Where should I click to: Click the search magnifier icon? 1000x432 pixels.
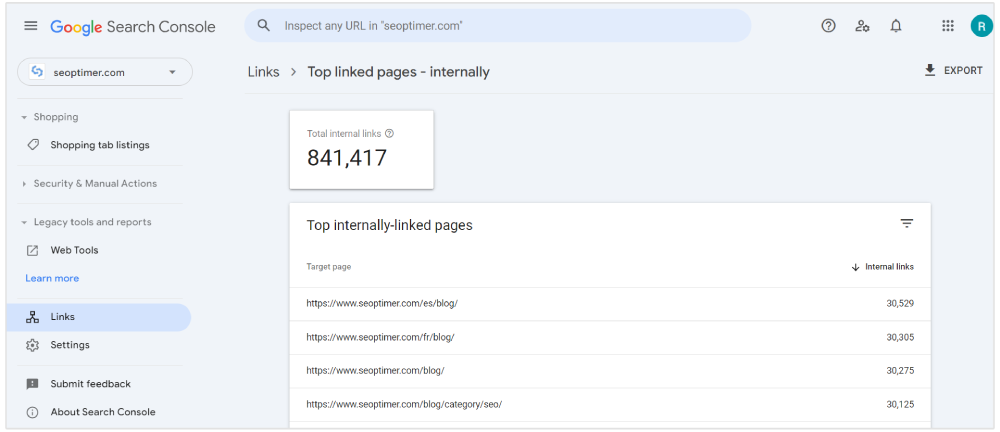click(263, 26)
